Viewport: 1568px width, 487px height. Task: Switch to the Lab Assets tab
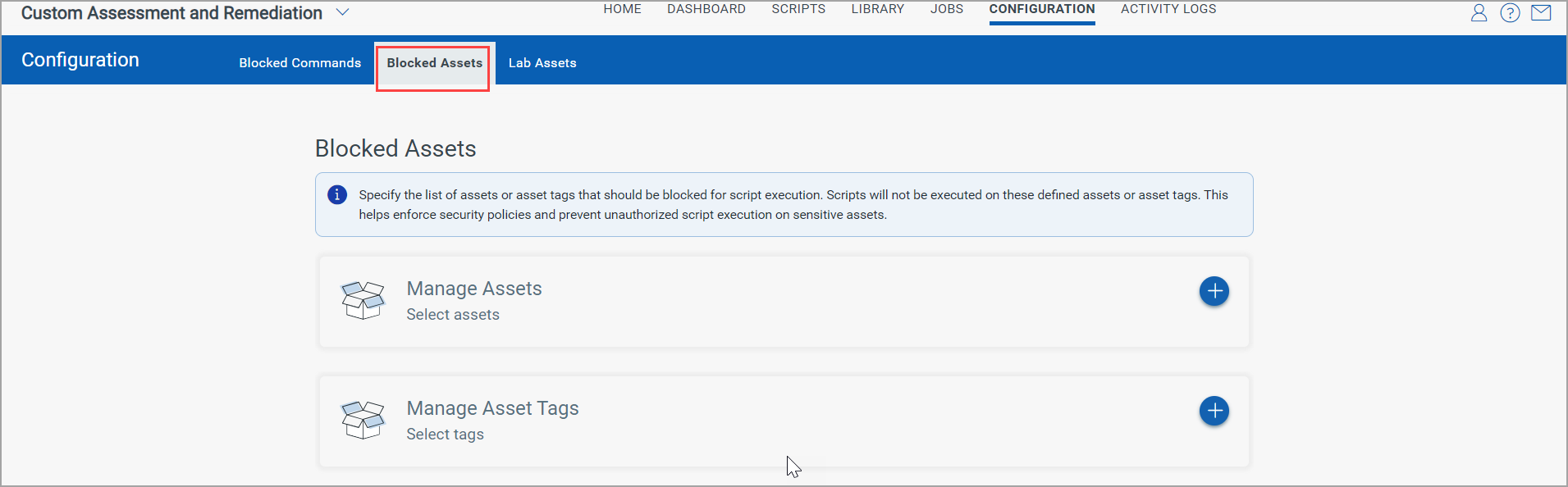(542, 63)
